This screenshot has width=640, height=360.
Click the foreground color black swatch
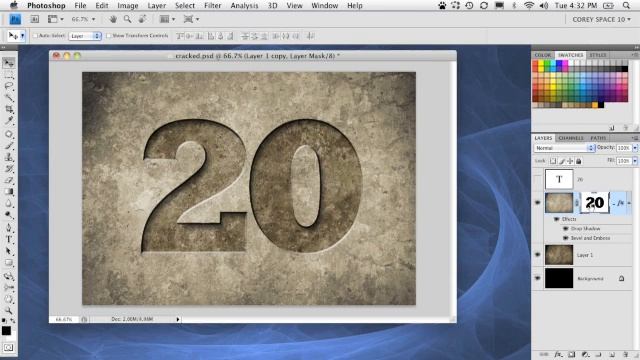click(6, 331)
